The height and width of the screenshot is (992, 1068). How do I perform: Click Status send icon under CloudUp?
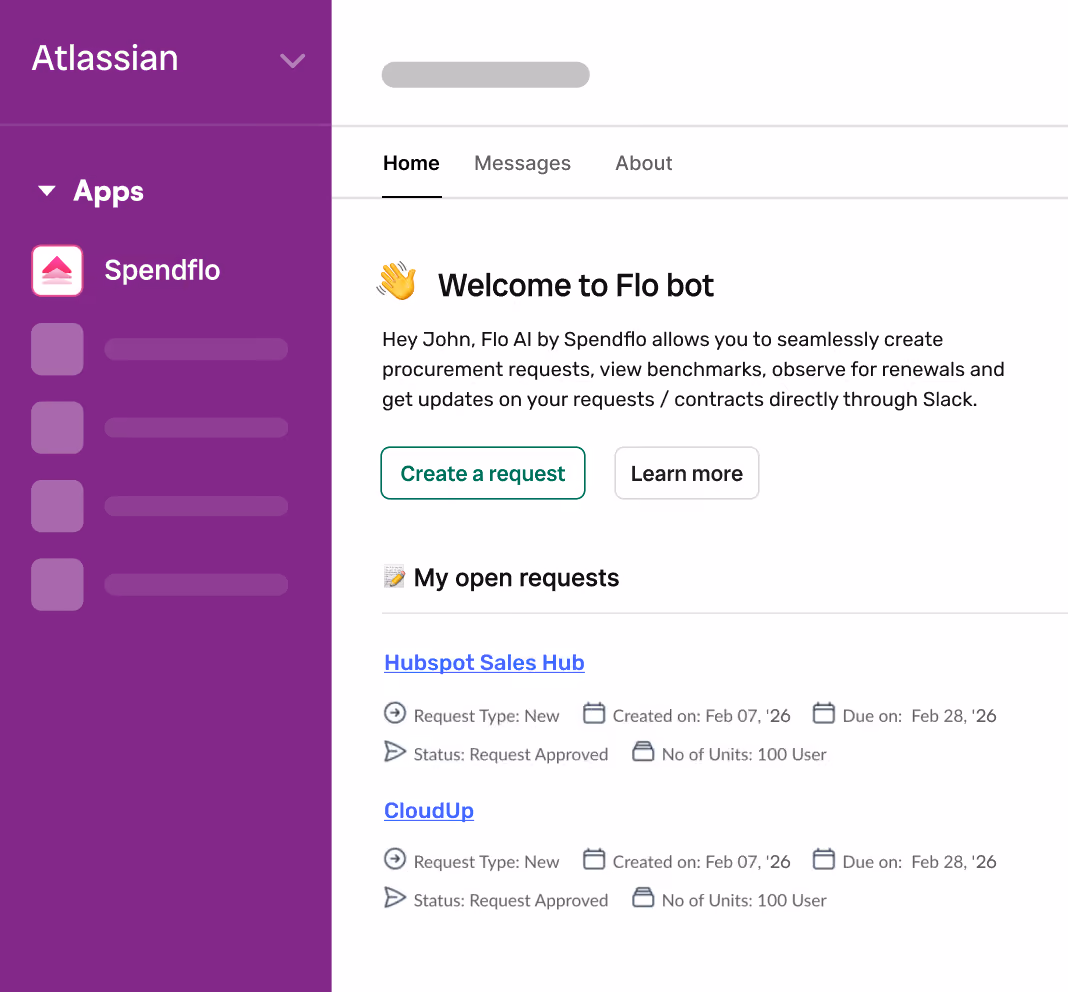394,897
